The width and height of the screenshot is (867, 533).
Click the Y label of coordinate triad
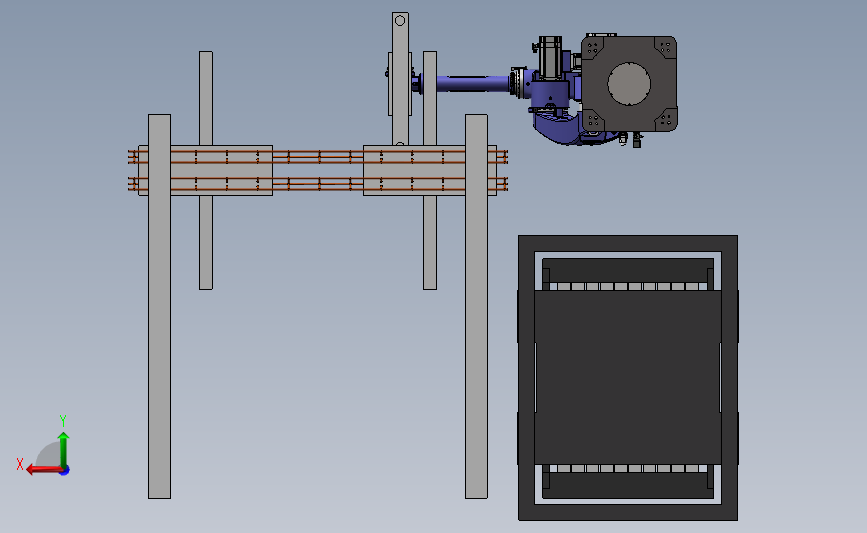(63, 421)
